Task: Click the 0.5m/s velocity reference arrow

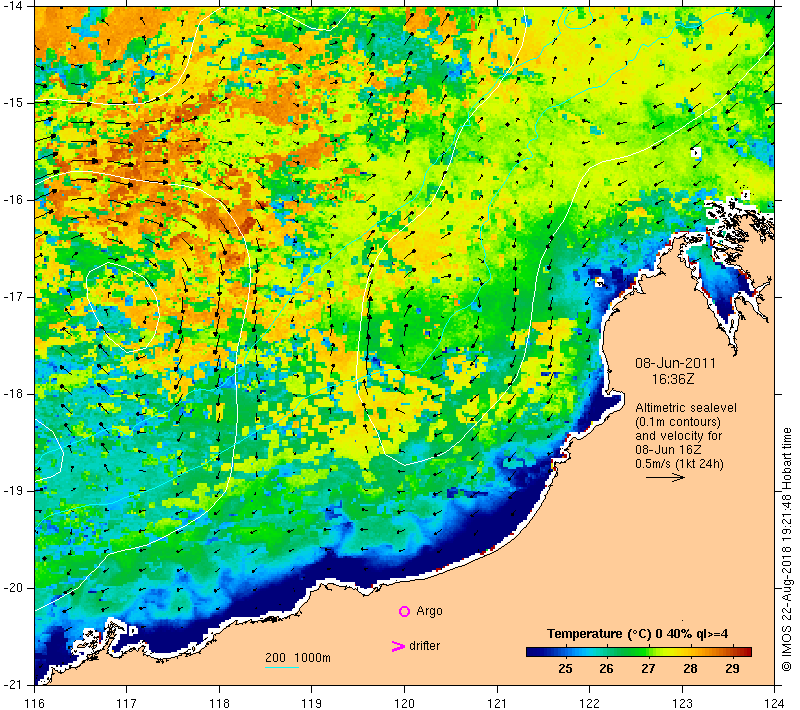Action: coord(665,477)
